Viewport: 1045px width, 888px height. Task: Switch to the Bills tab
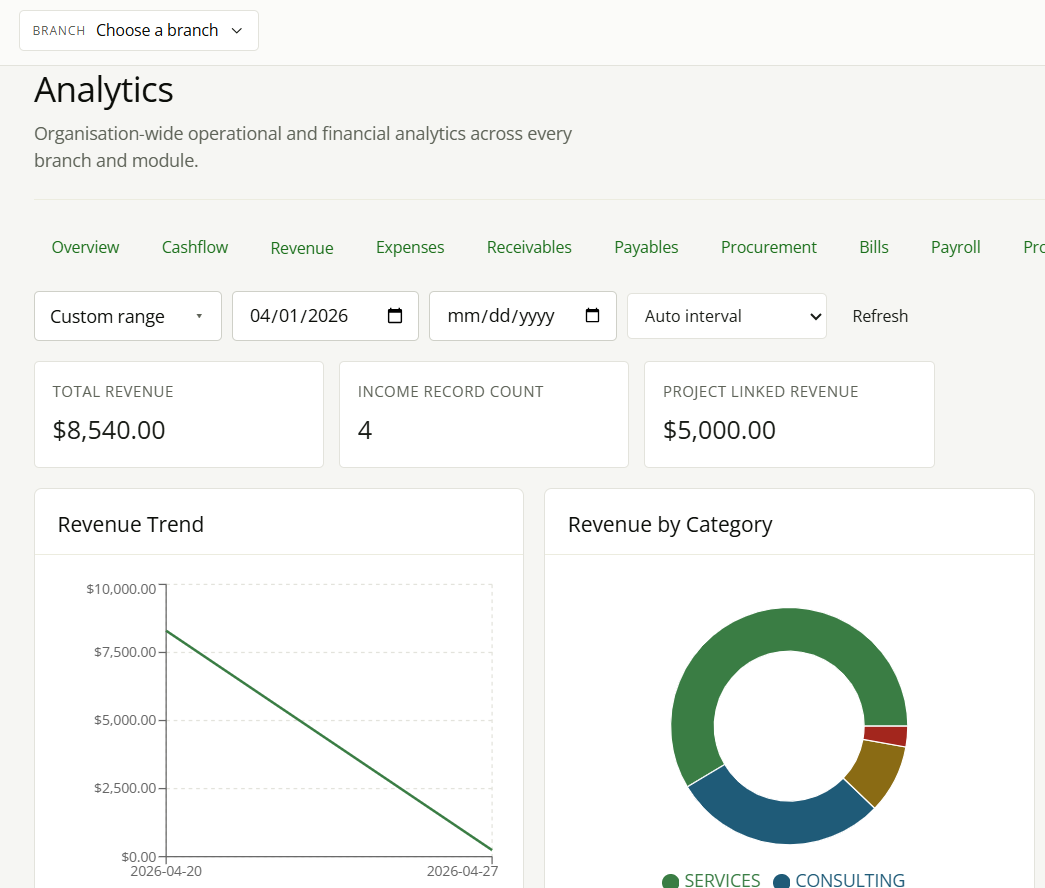[x=874, y=247]
